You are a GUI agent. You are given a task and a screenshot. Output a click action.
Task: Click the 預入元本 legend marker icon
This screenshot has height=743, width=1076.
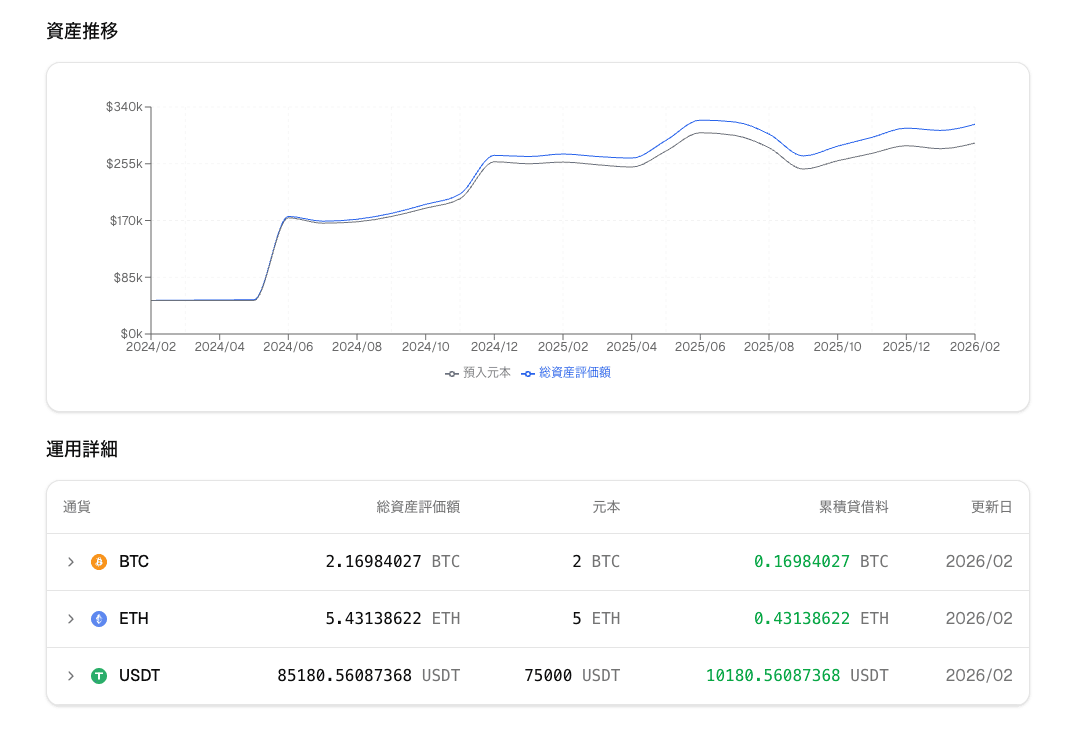pos(452,373)
